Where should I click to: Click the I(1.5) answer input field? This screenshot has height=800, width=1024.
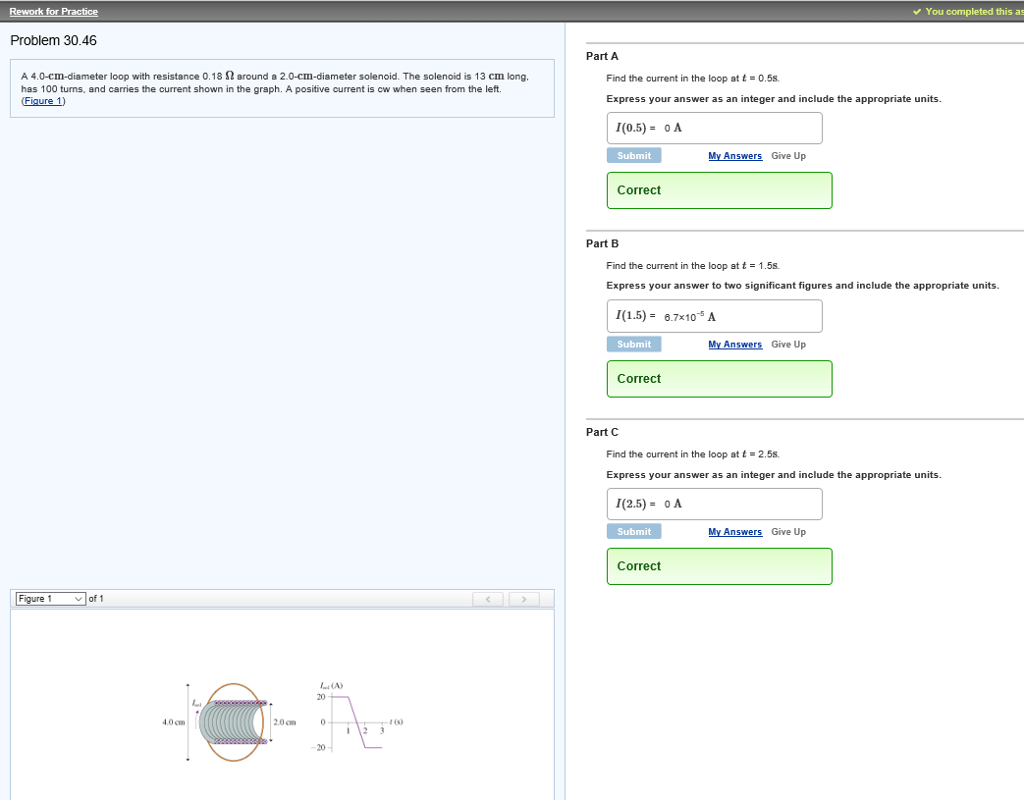(x=714, y=315)
